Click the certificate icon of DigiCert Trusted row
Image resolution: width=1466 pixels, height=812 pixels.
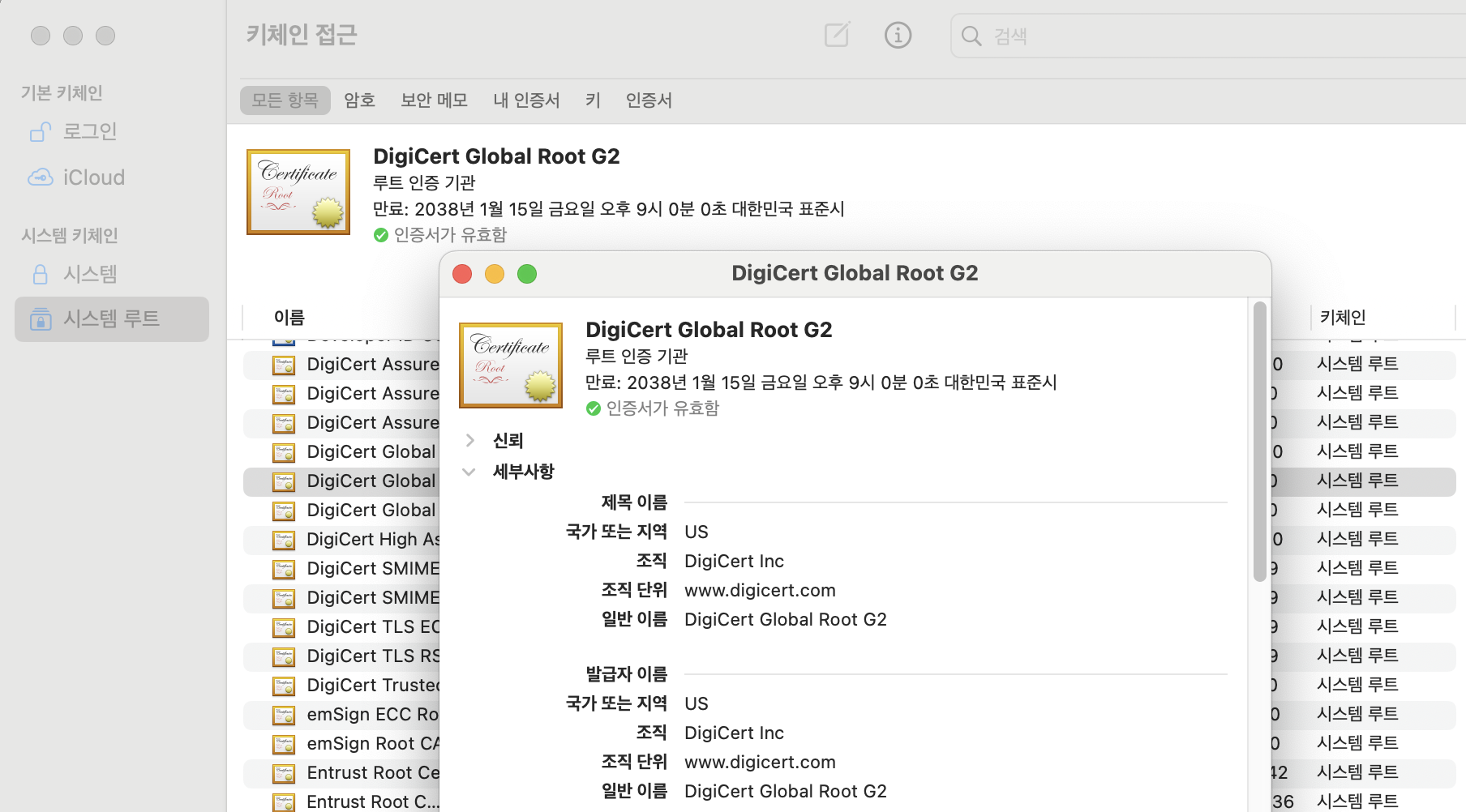point(284,686)
